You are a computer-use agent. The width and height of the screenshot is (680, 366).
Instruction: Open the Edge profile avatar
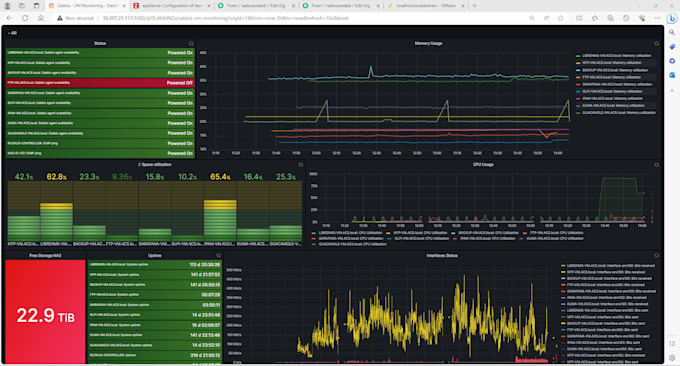click(x=7, y=6)
